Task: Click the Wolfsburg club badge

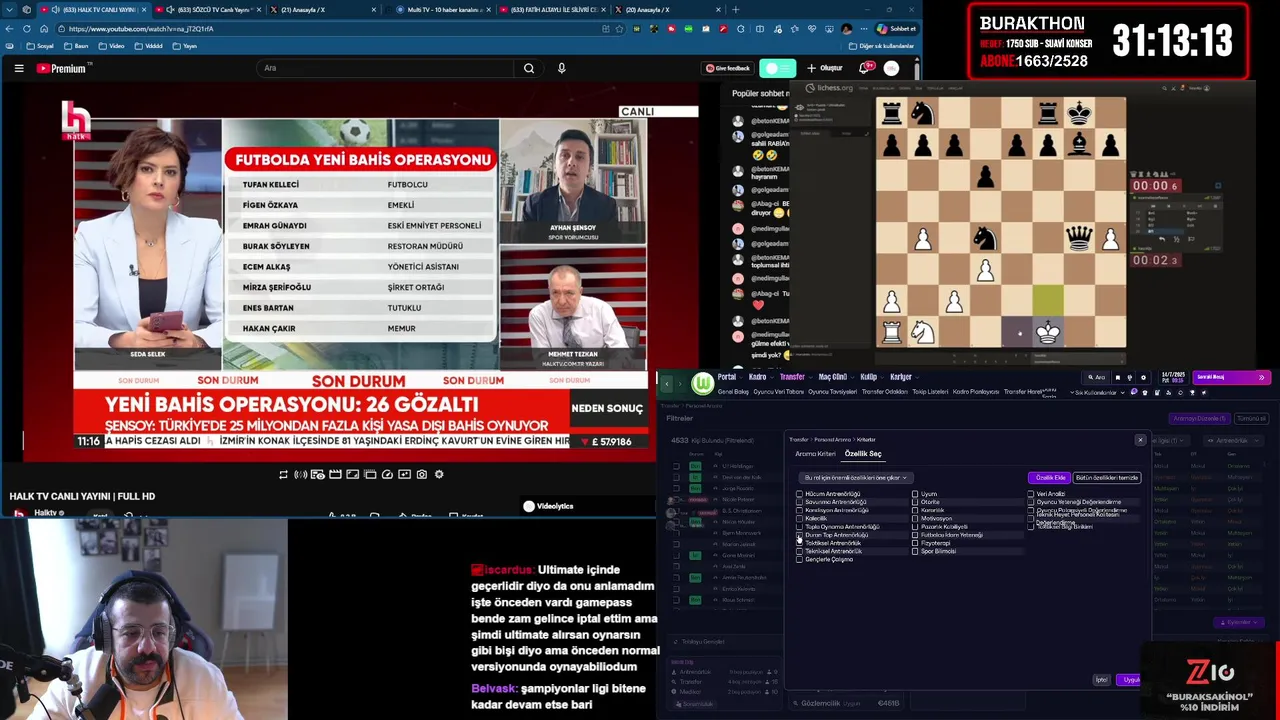Action: tap(704, 383)
